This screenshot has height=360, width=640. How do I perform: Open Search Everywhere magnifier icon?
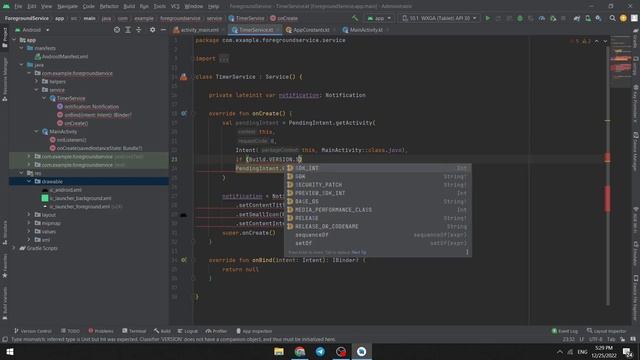(612, 18)
